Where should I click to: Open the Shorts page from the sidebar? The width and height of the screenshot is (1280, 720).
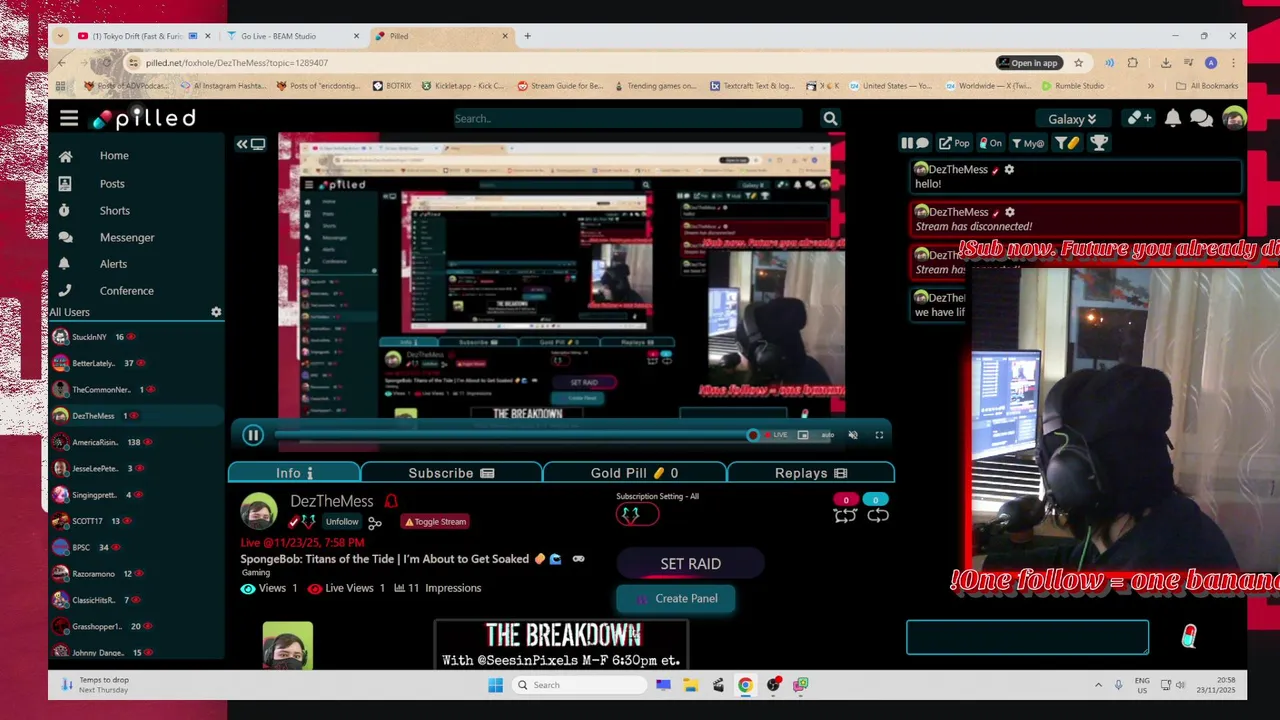pyautogui.click(x=115, y=211)
